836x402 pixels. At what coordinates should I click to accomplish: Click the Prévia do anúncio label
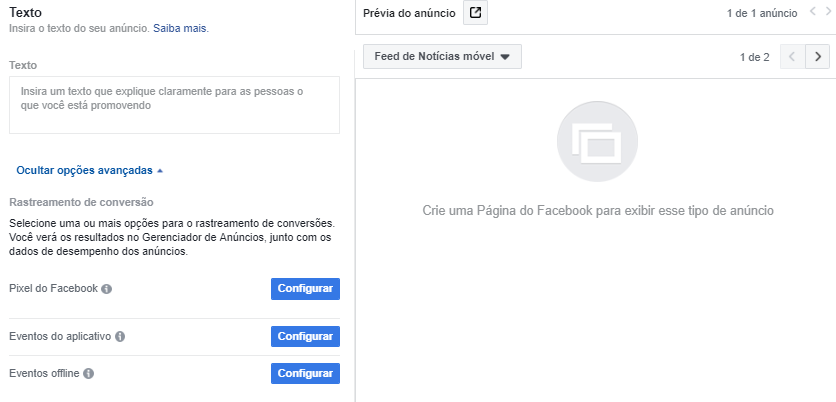409,14
